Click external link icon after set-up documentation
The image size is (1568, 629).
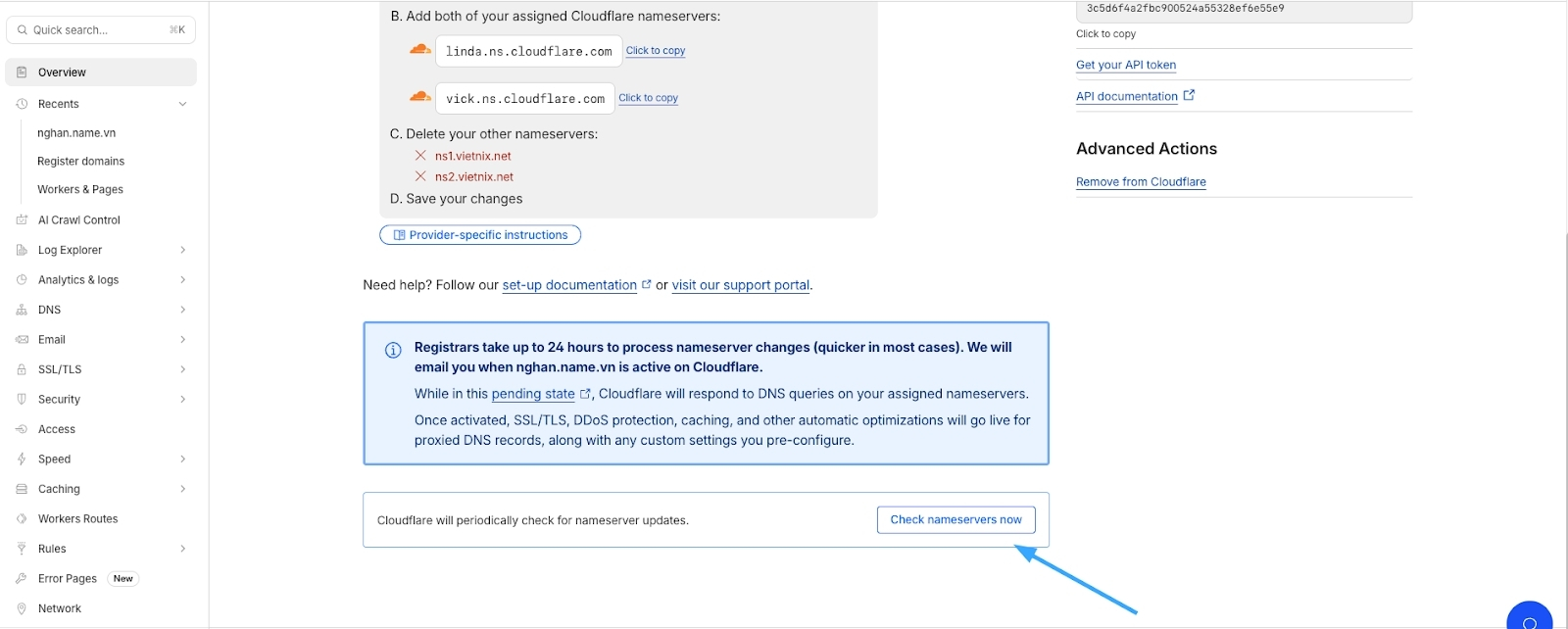pyautogui.click(x=646, y=284)
